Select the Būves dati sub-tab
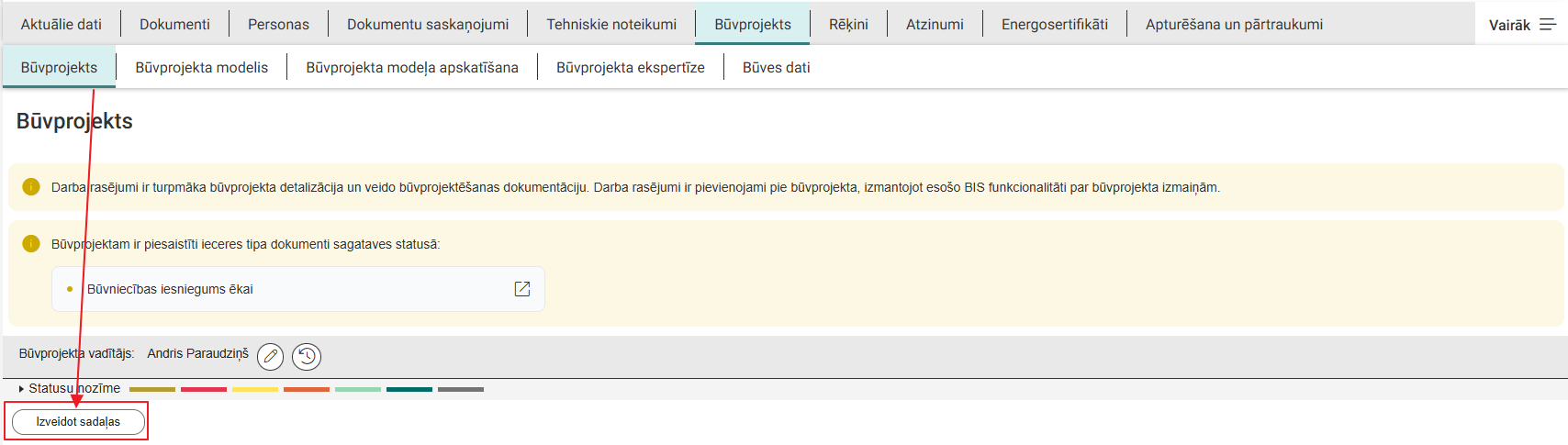The height and width of the screenshot is (445, 1568). (776, 67)
